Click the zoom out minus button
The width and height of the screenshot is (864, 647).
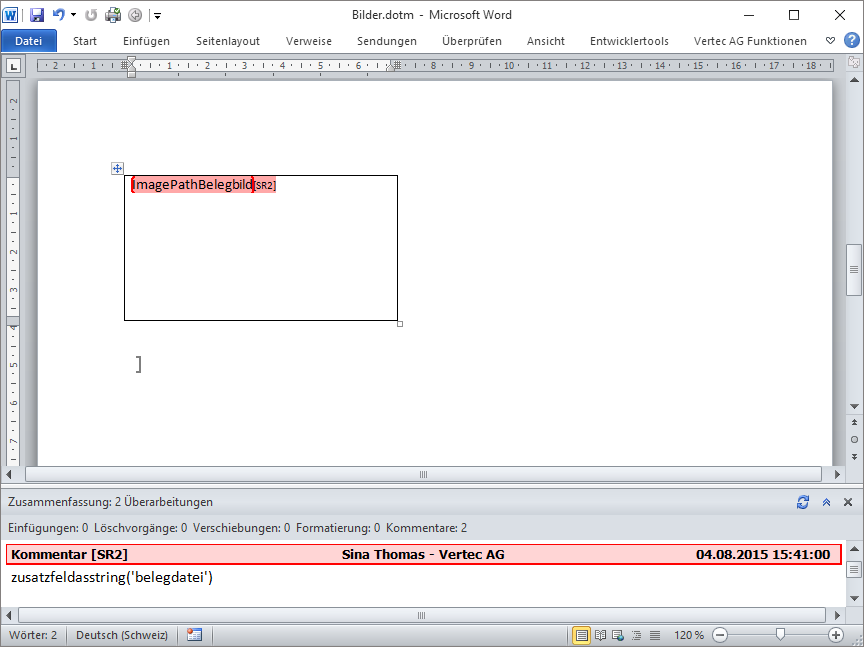pyautogui.click(x=720, y=635)
